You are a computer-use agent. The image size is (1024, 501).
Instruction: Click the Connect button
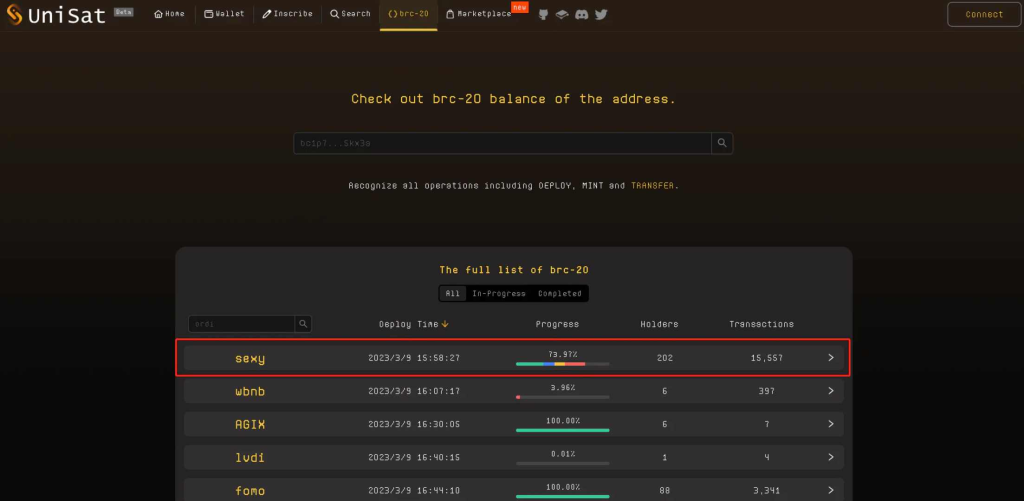point(984,14)
